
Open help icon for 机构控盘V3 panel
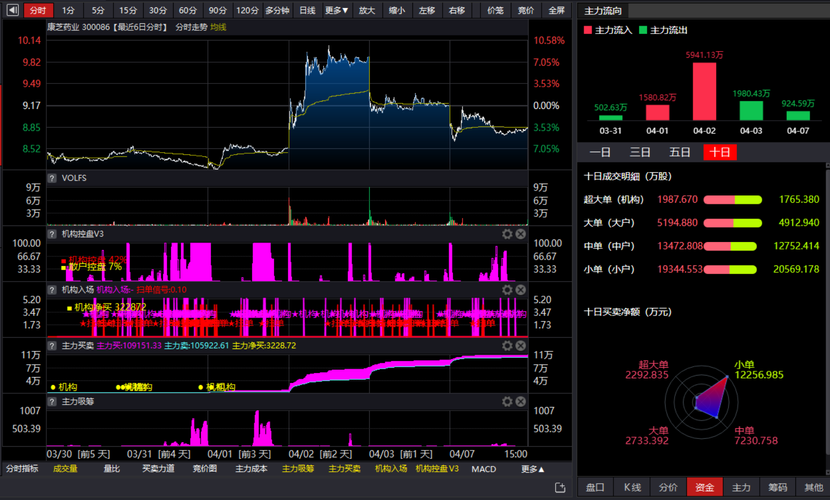pos(52,234)
